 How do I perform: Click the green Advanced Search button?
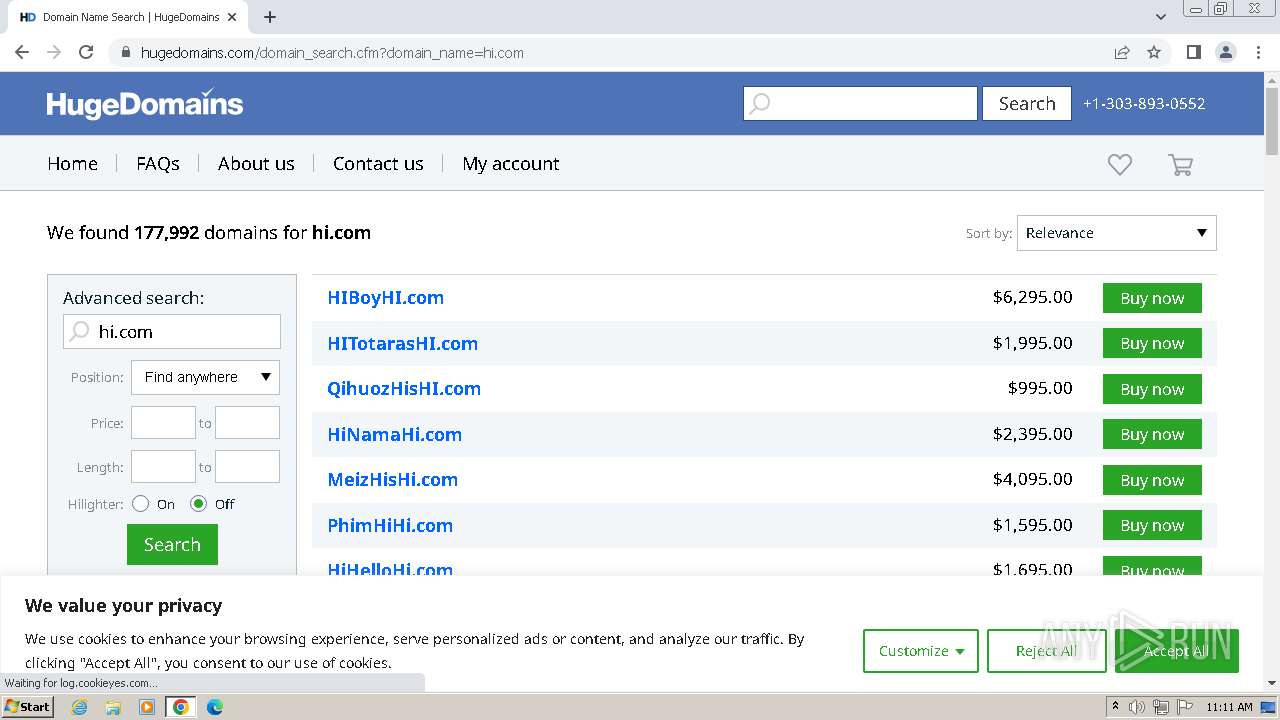pyautogui.click(x=172, y=545)
